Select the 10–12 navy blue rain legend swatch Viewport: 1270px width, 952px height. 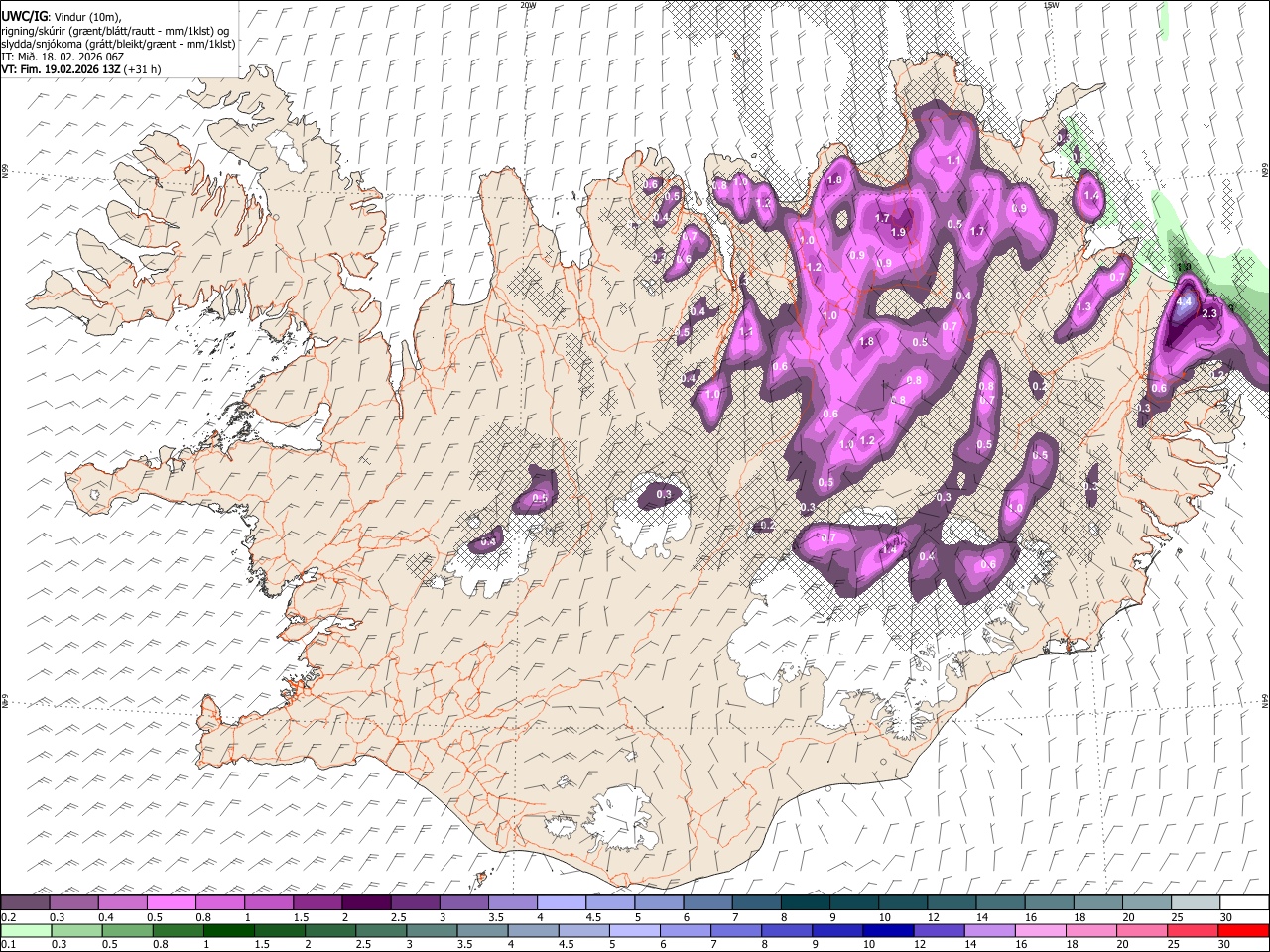[x=889, y=930]
